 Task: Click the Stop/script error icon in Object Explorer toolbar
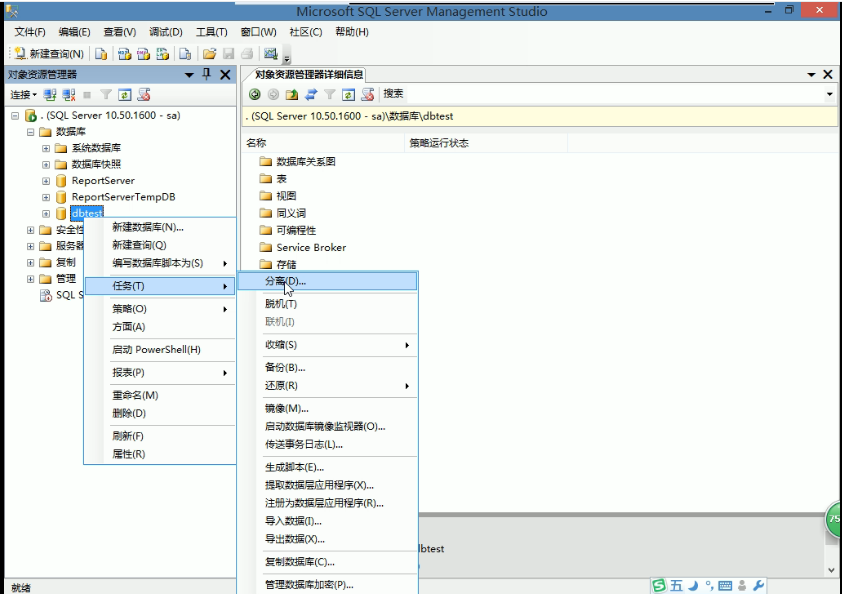(x=144, y=95)
